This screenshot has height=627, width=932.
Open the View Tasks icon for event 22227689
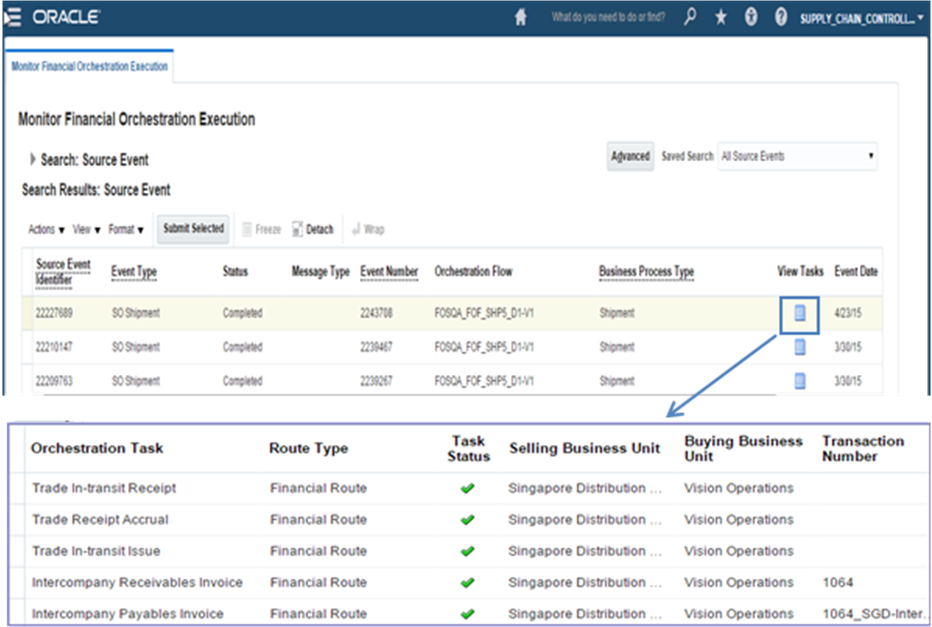click(799, 312)
